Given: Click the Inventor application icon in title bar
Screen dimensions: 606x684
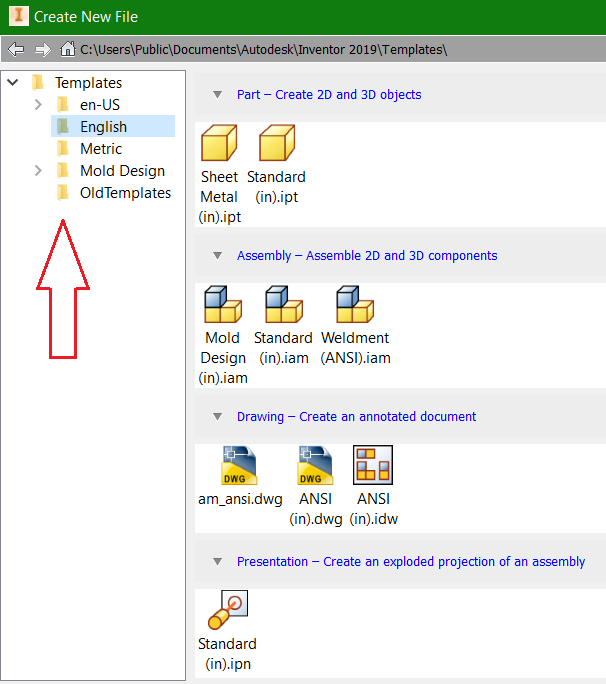Looking at the screenshot, I should pyautogui.click(x=19, y=16).
